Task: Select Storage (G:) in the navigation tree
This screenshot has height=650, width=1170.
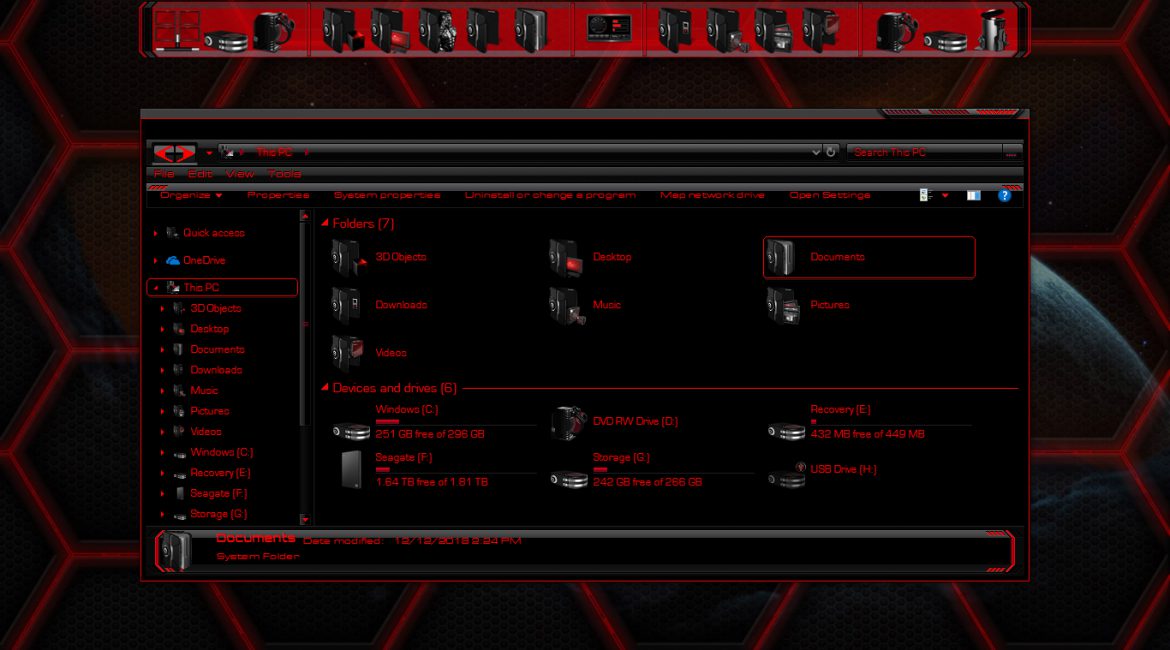Action: [x=218, y=514]
